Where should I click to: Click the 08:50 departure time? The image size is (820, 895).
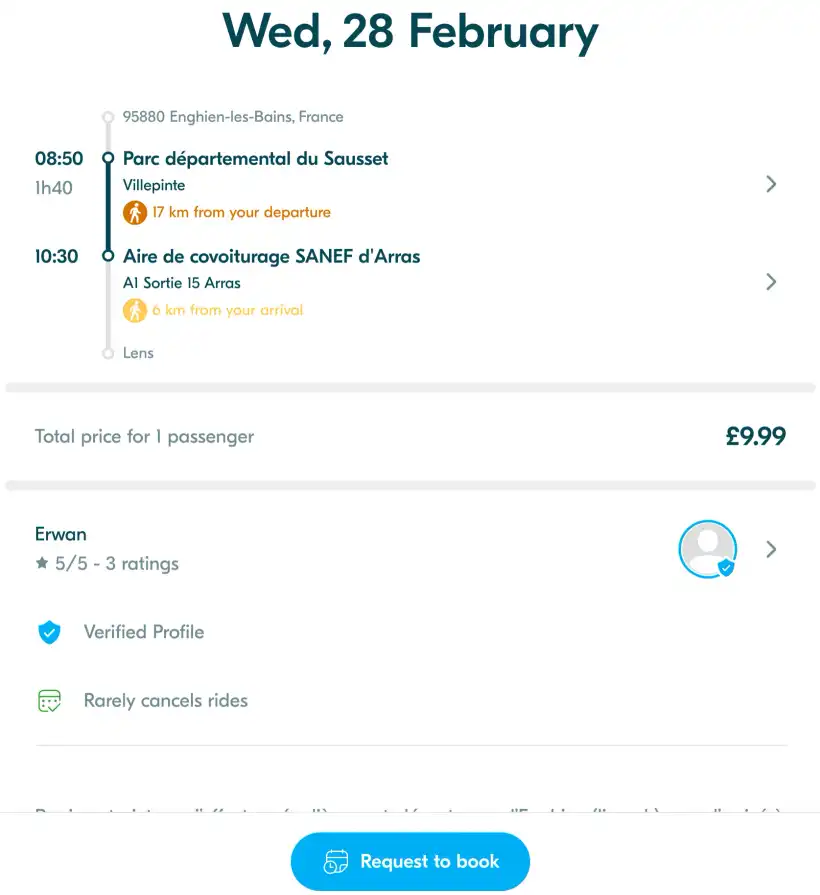(57, 159)
